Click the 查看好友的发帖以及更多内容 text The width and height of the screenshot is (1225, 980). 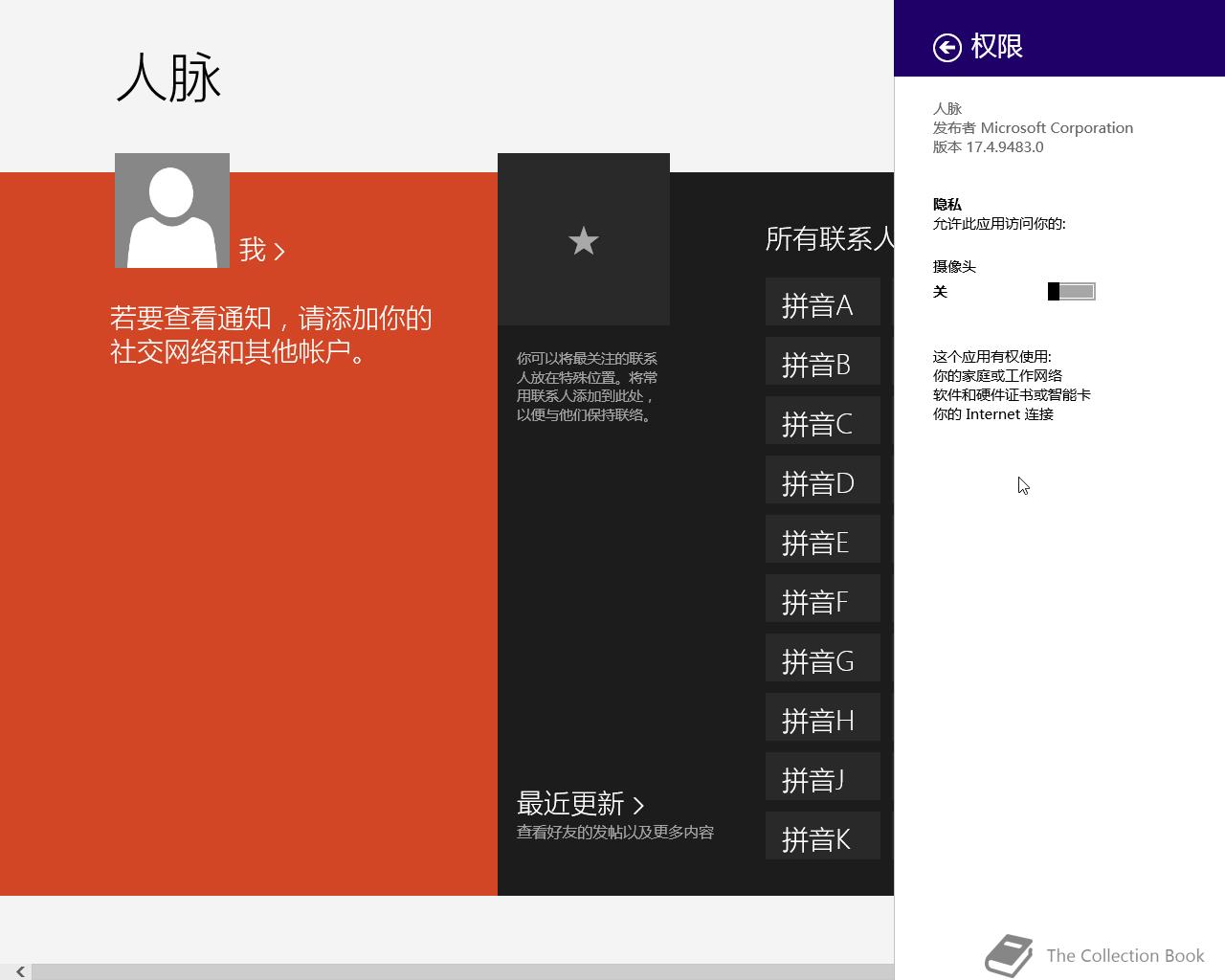pos(615,832)
